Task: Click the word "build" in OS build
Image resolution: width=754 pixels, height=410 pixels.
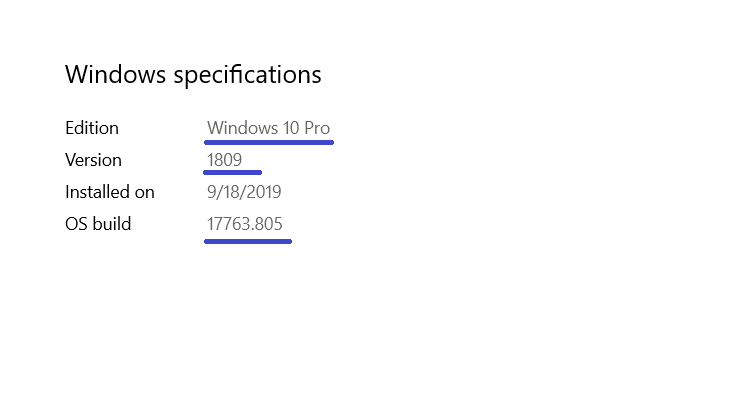Action: click(112, 224)
